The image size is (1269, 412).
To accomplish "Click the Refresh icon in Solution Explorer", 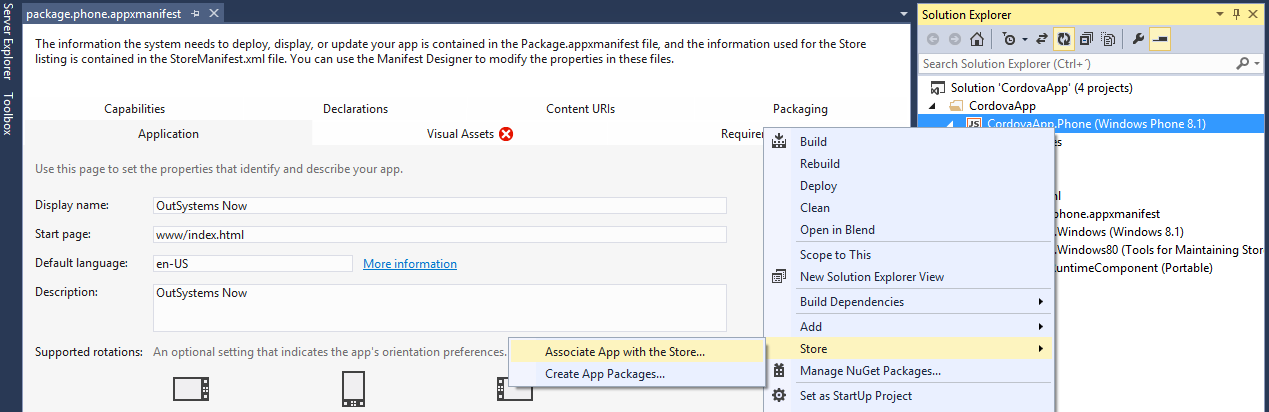I will click(x=1064, y=40).
